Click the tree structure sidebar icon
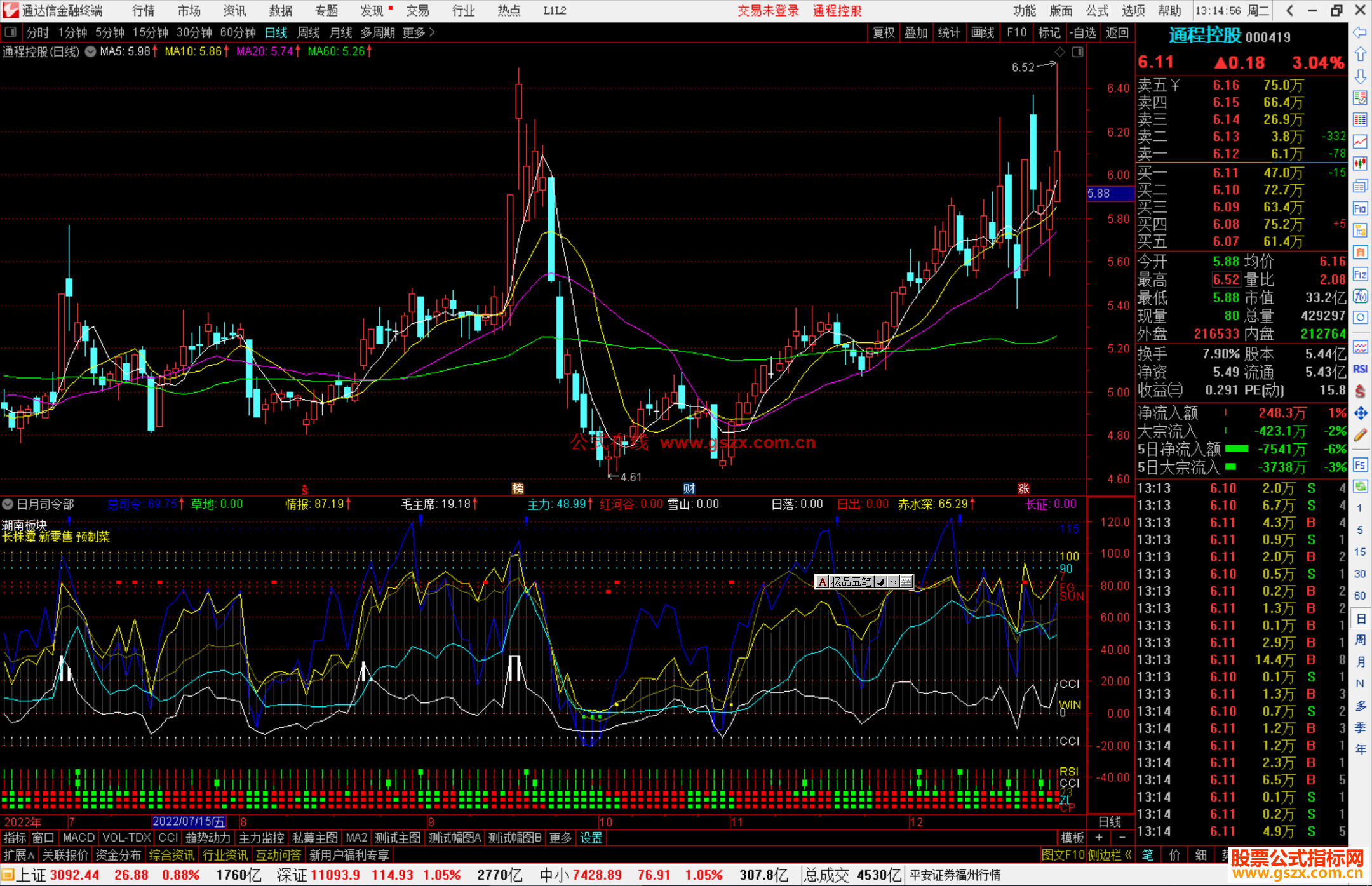Image resolution: width=1372 pixels, height=886 pixels. click(x=1360, y=230)
